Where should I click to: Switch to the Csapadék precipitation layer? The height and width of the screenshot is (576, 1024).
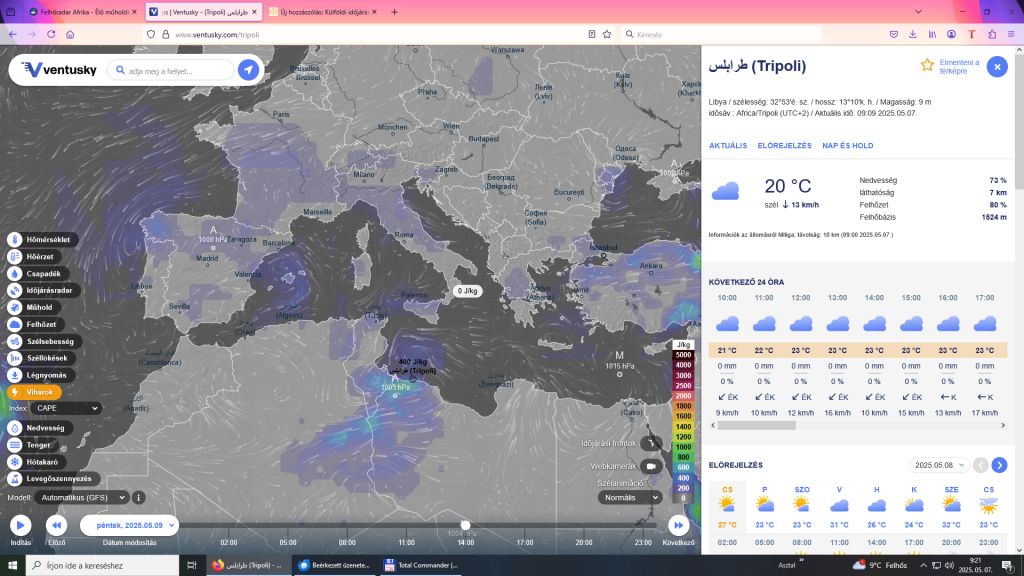coord(15,273)
